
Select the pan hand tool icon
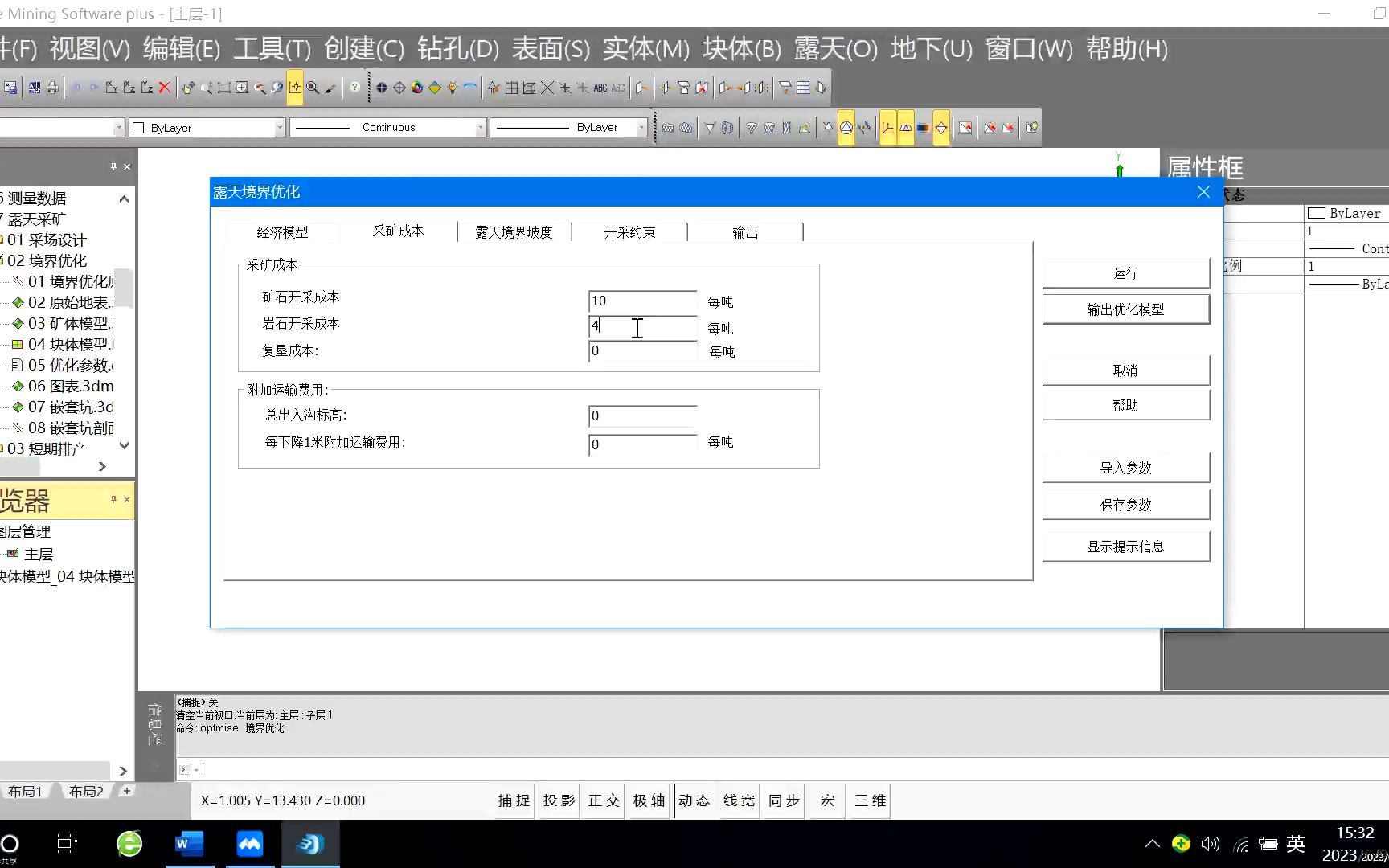(x=188, y=88)
